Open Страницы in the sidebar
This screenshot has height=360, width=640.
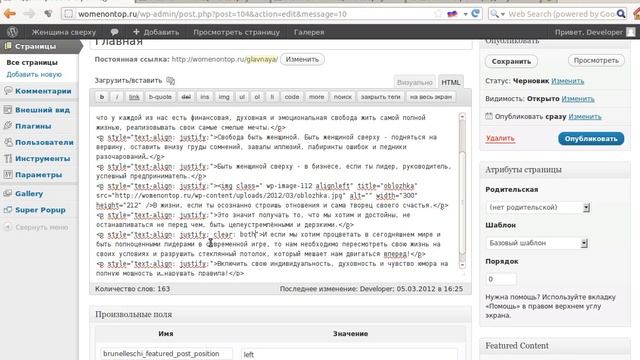click(36, 46)
